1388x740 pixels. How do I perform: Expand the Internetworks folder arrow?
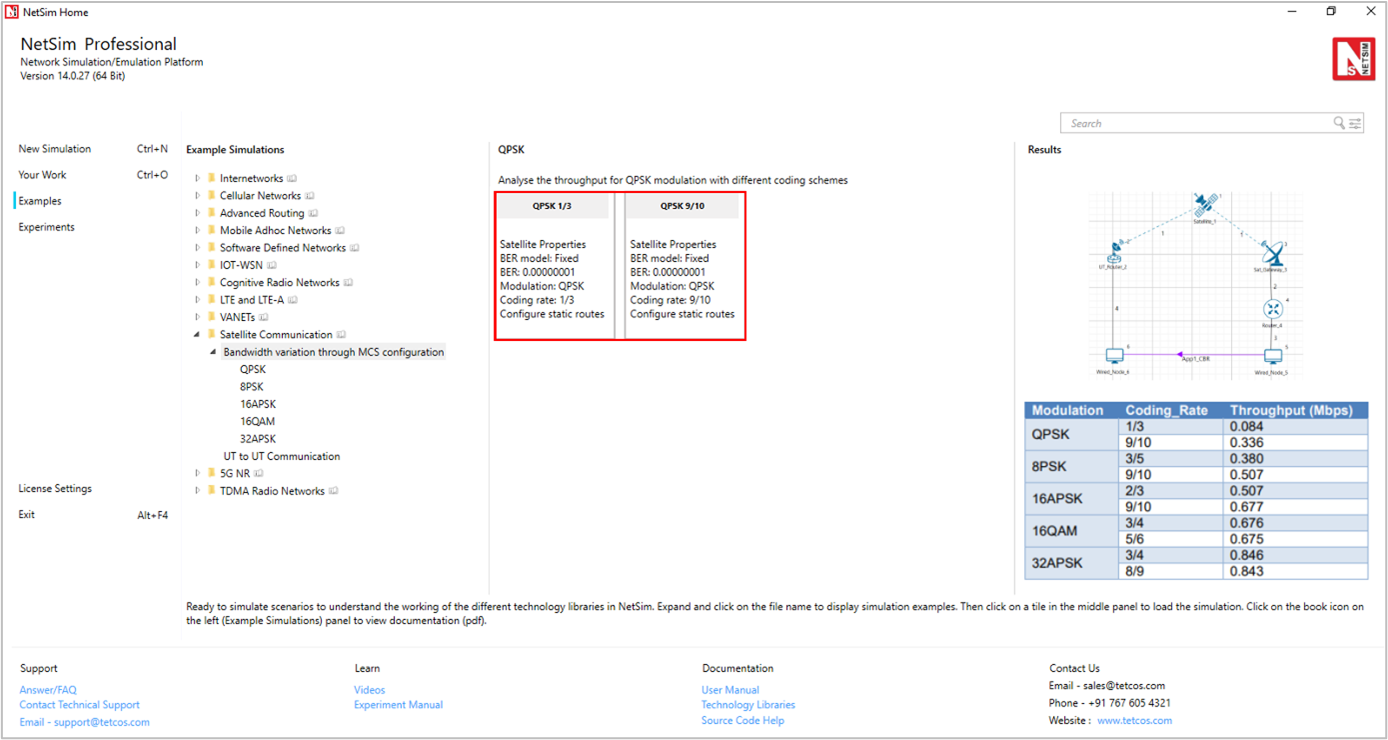pyautogui.click(x=198, y=179)
